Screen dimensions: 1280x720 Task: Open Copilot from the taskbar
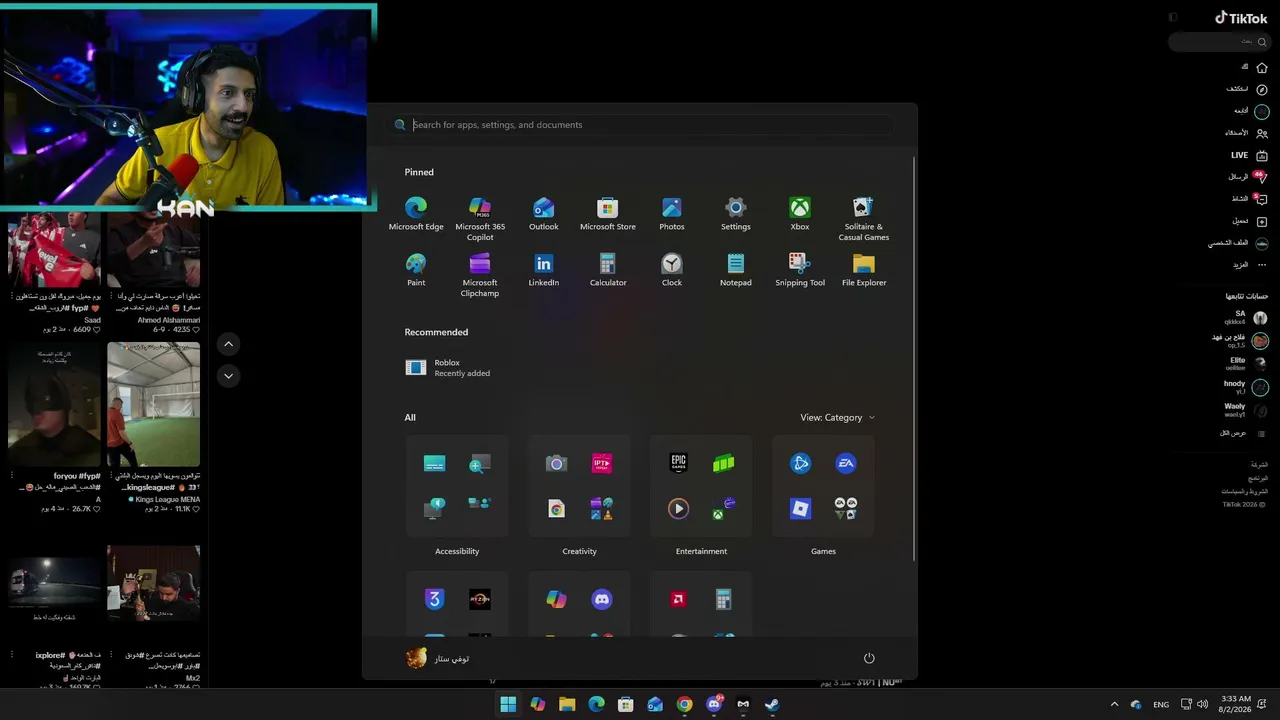[x=538, y=704]
